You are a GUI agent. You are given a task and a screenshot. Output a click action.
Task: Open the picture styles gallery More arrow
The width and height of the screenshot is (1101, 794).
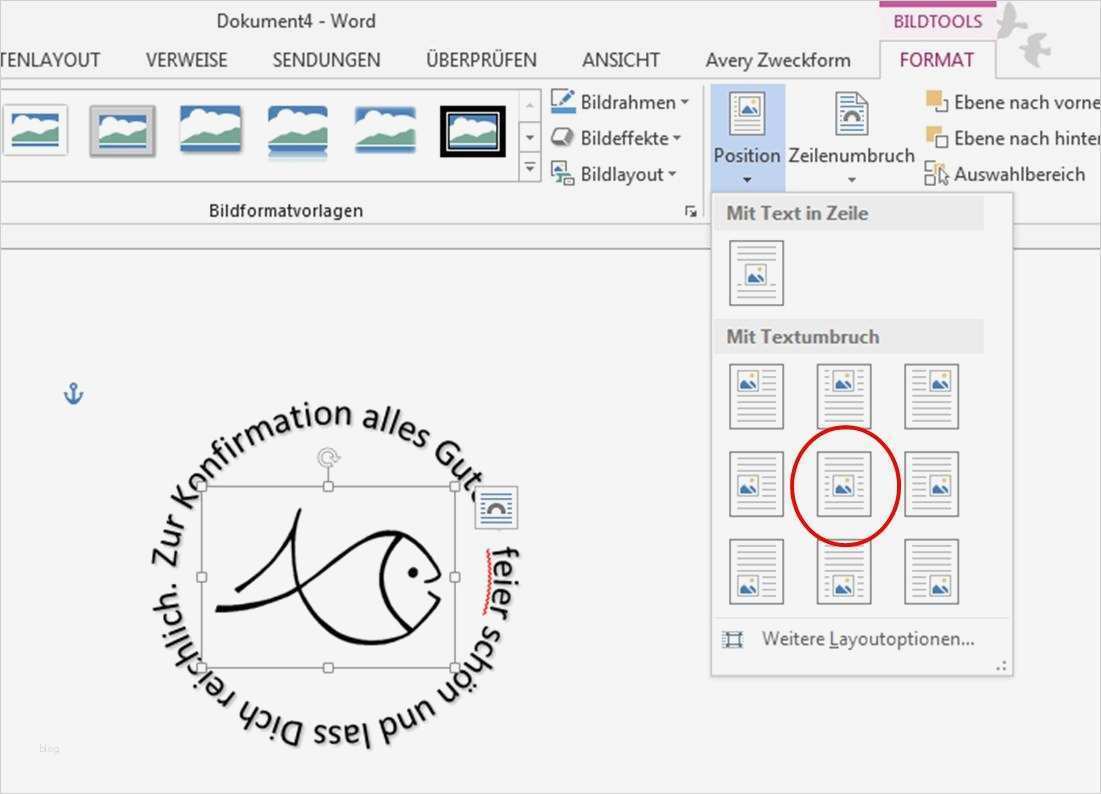coord(530,168)
